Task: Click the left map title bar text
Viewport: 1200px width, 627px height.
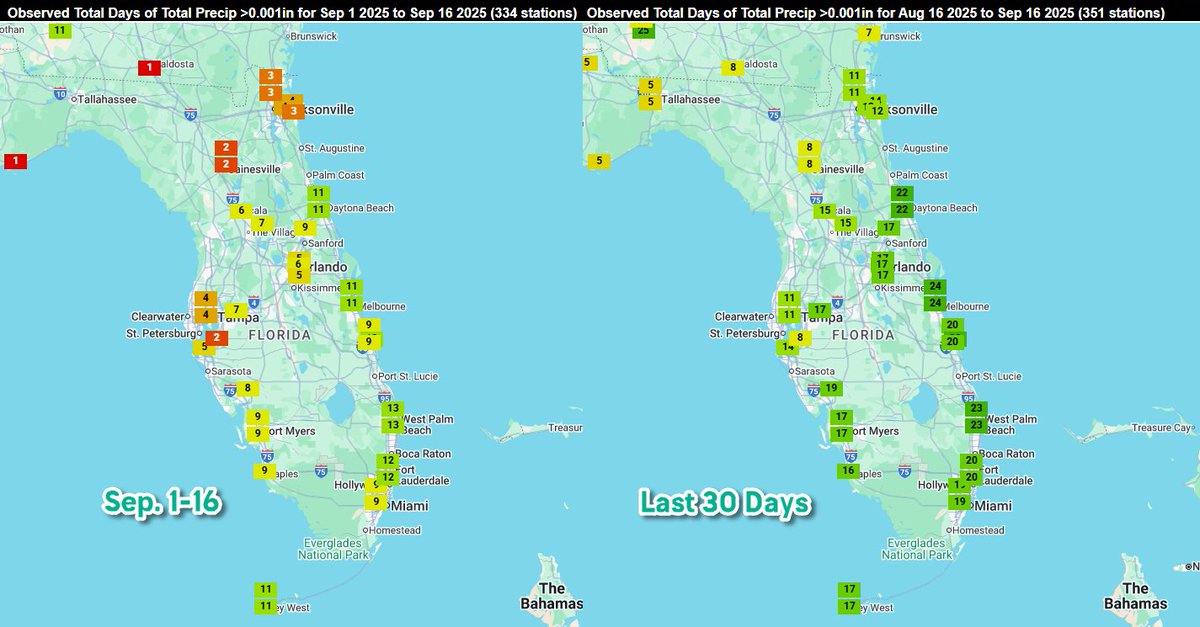Action: coord(290,13)
